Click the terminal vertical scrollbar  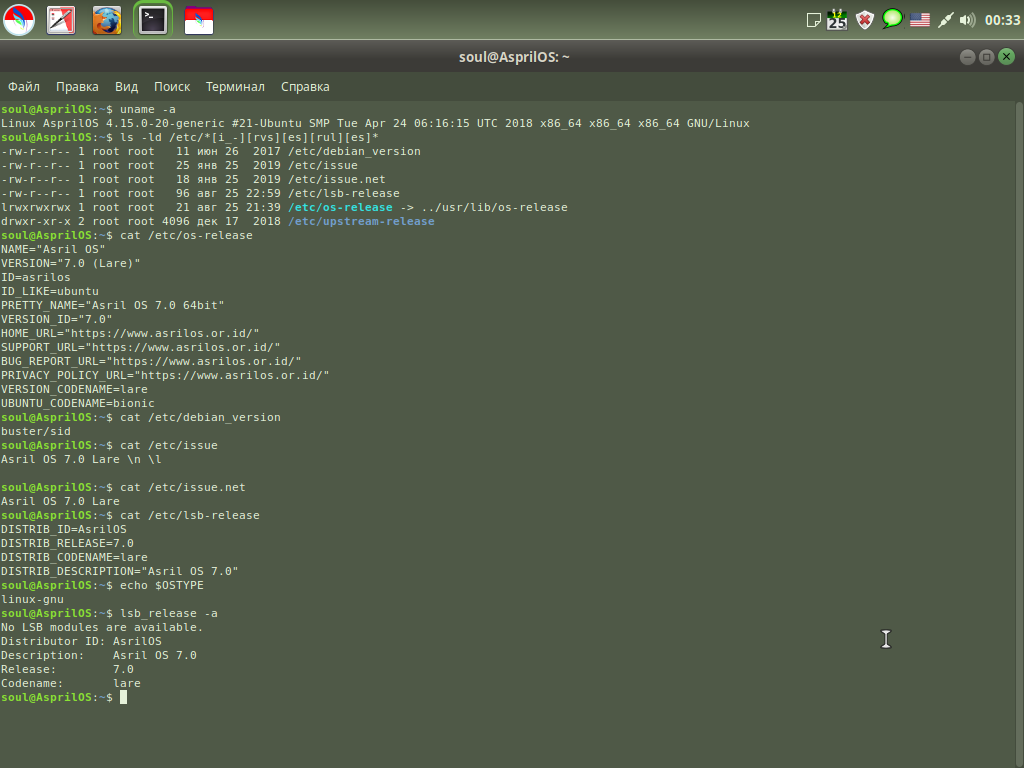1019,434
